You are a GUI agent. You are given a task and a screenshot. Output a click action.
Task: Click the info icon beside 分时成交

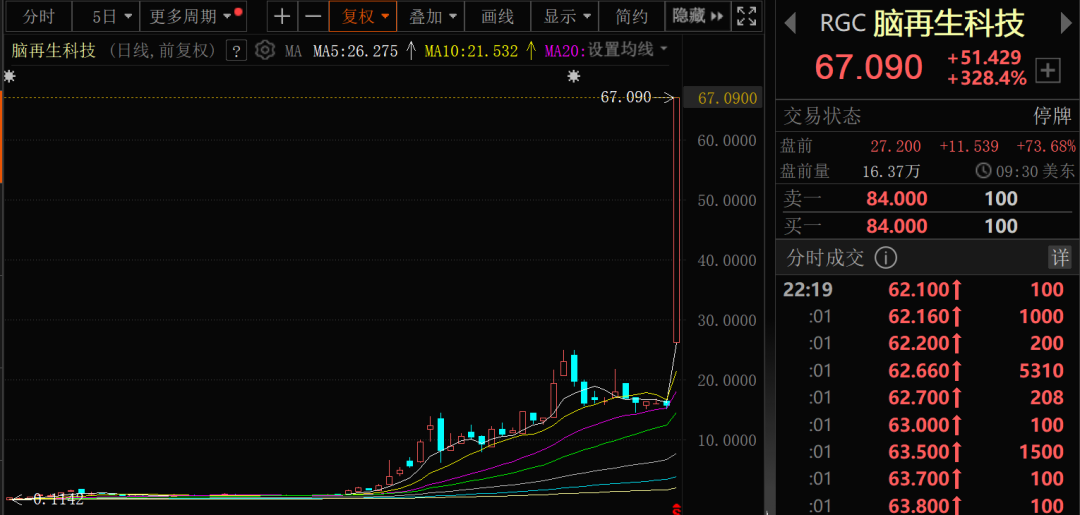tap(885, 258)
